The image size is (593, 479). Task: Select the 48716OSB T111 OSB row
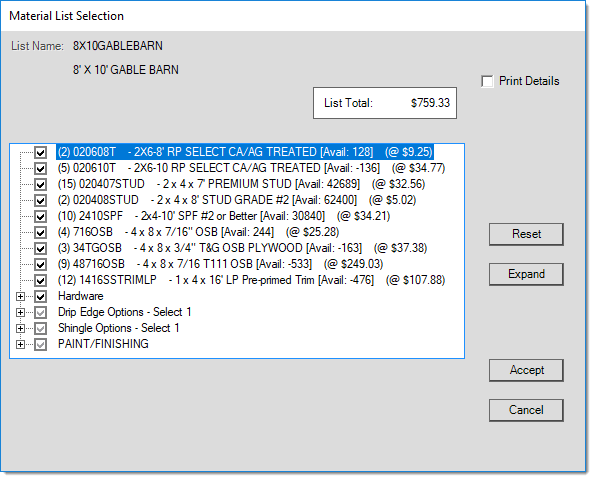pyautogui.click(x=220, y=264)
